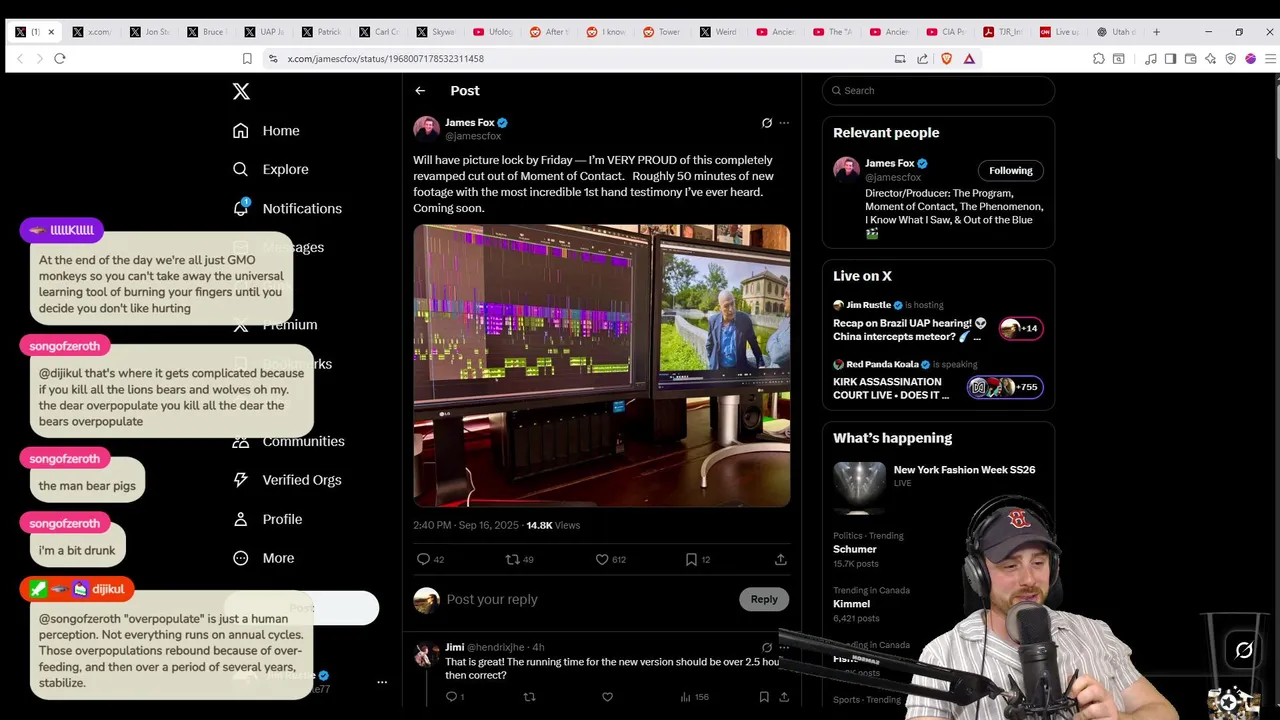
Task: Open the editing monitors photo
Action: (602, 366)
